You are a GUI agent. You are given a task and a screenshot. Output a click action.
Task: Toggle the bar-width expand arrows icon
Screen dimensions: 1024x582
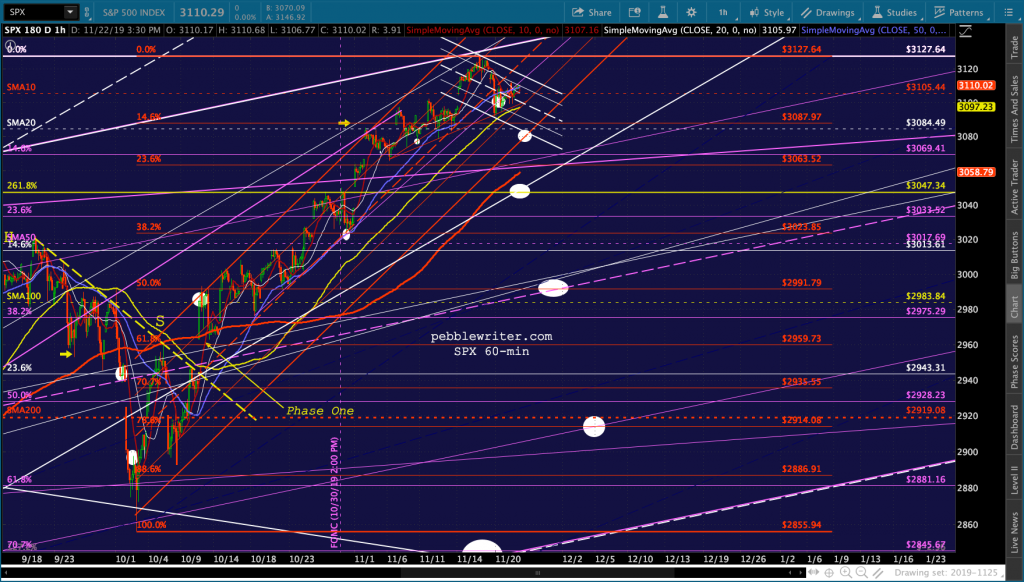tap(814, 573)
